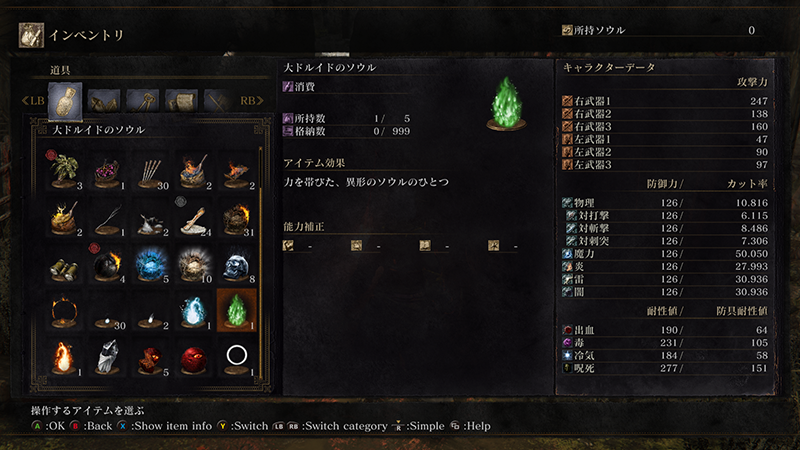Pick the fiery Darksign ring item
The width and height of the screenshot is (800, 450).
[64, 310]
